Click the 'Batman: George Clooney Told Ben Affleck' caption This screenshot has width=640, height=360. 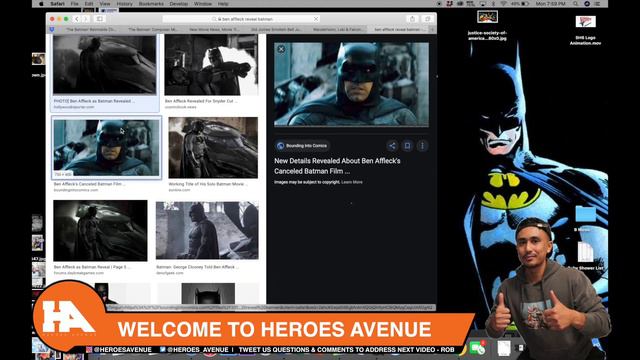pyautogui.click(x=198, y=267)
